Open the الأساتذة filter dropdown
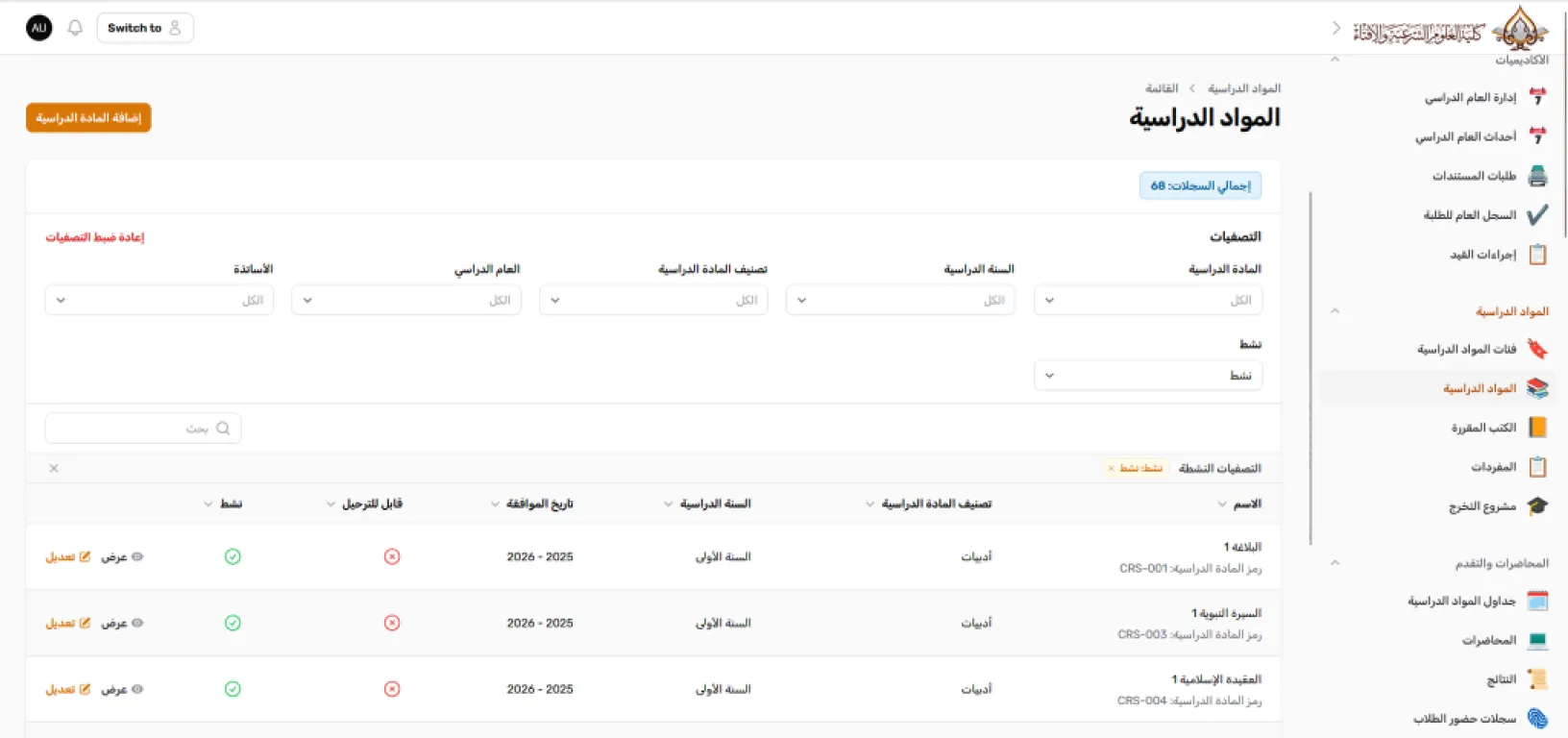Image resolution: width=1568 pixels, height=738 pixels. [159, 301]
